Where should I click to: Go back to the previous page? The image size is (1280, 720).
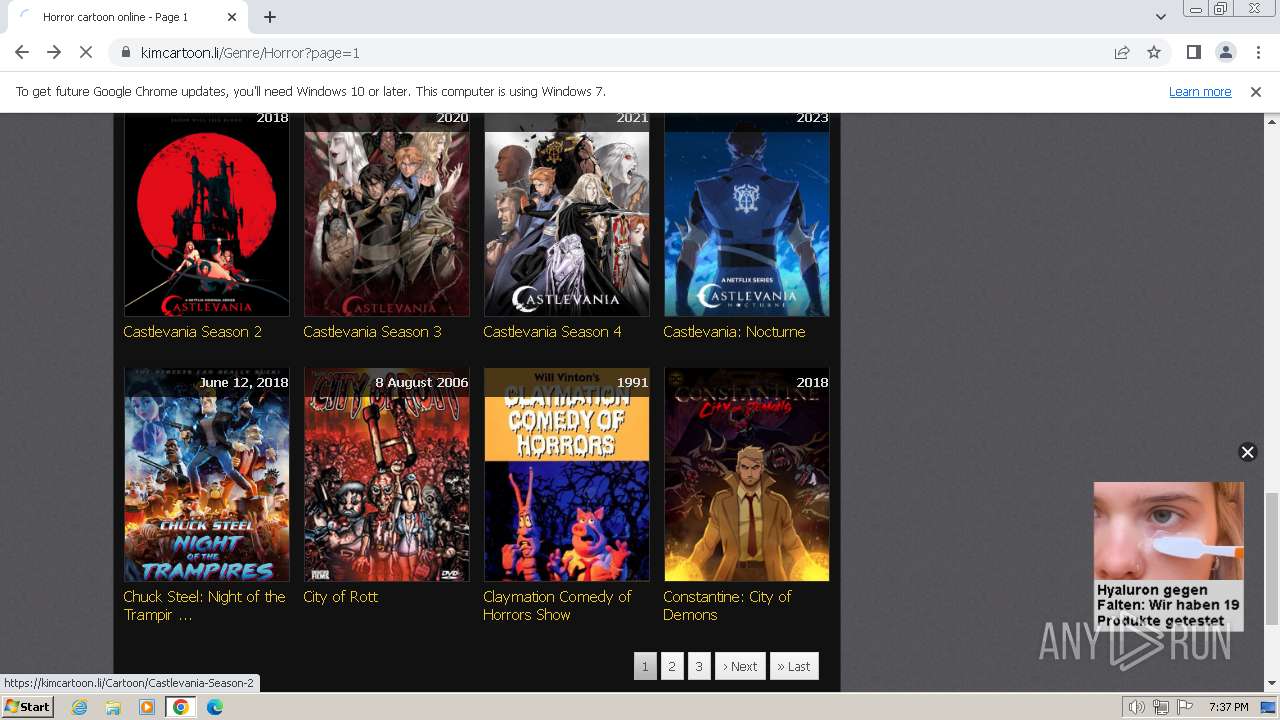click(22, 52)
